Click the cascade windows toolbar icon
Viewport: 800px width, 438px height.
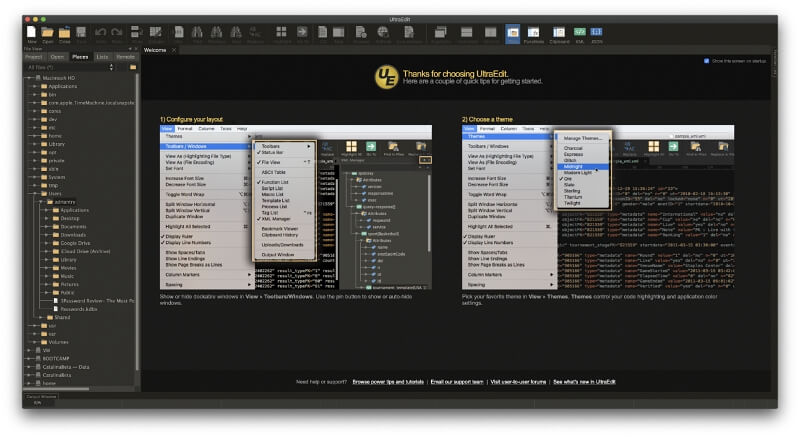(440, 32)
